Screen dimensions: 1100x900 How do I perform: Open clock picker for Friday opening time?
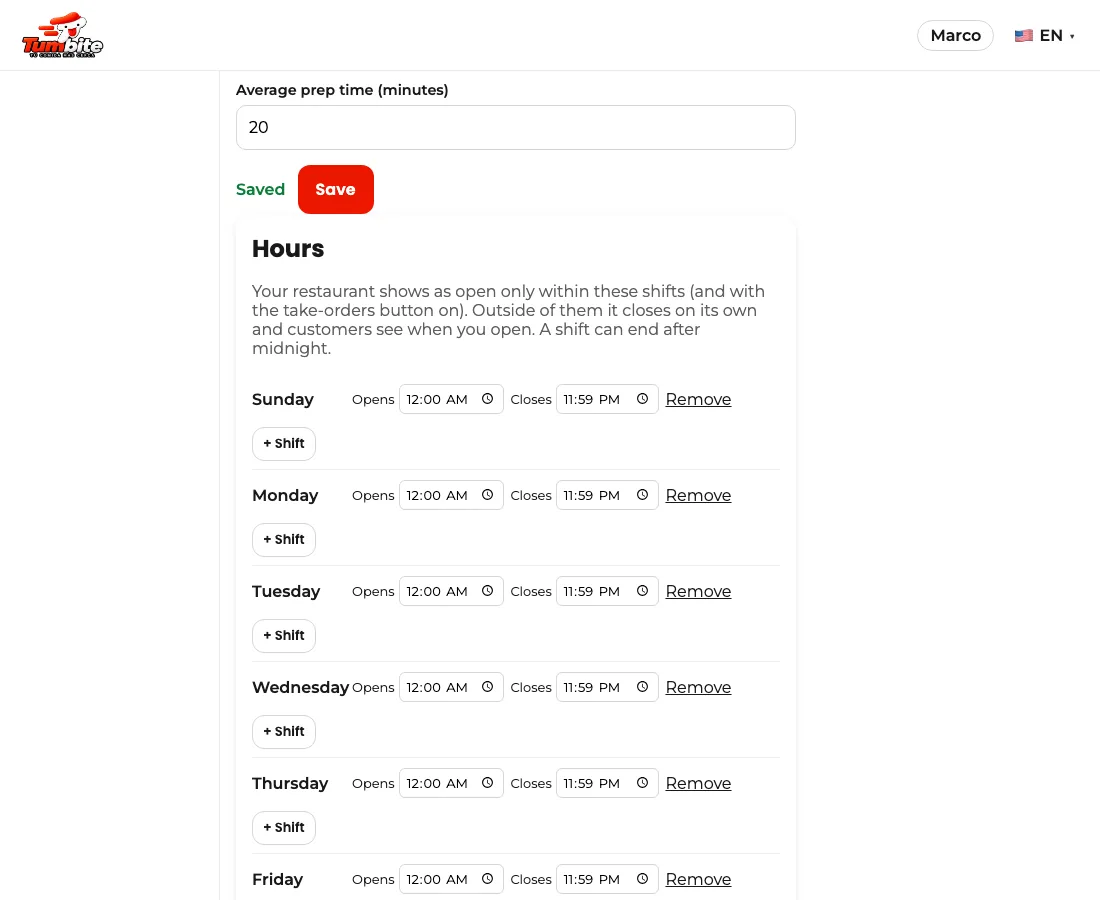pyautogui.click(x=488, y=880)
